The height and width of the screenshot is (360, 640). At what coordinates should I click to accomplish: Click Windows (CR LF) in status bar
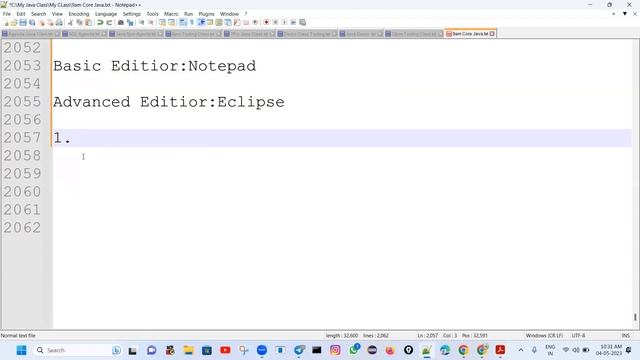(x=544, y=336)
